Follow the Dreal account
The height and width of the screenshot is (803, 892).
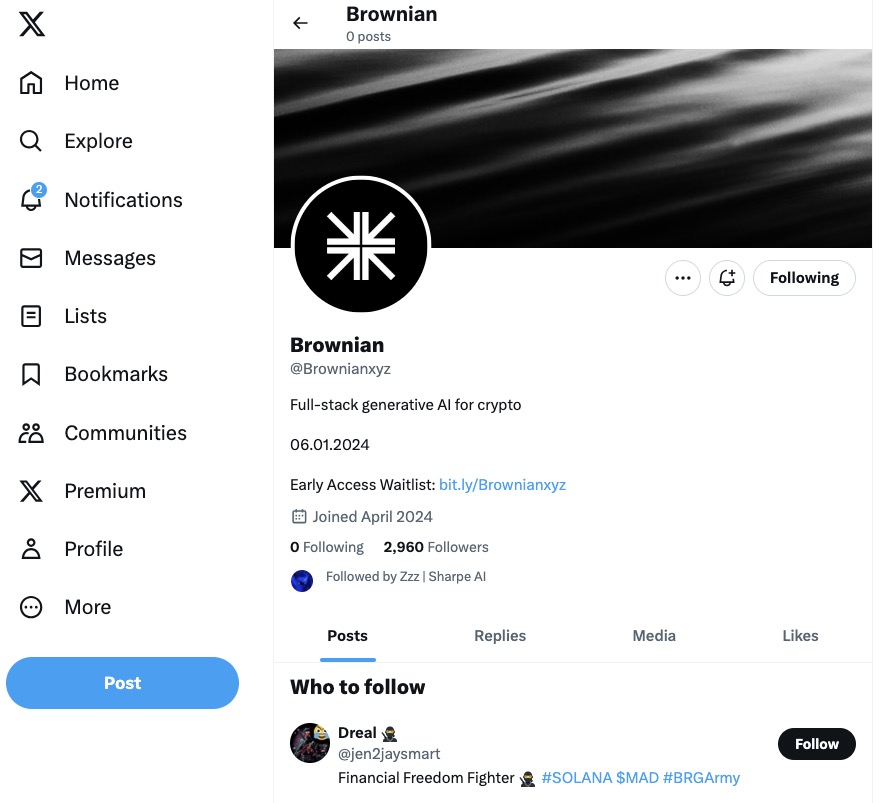click(816, 744)
